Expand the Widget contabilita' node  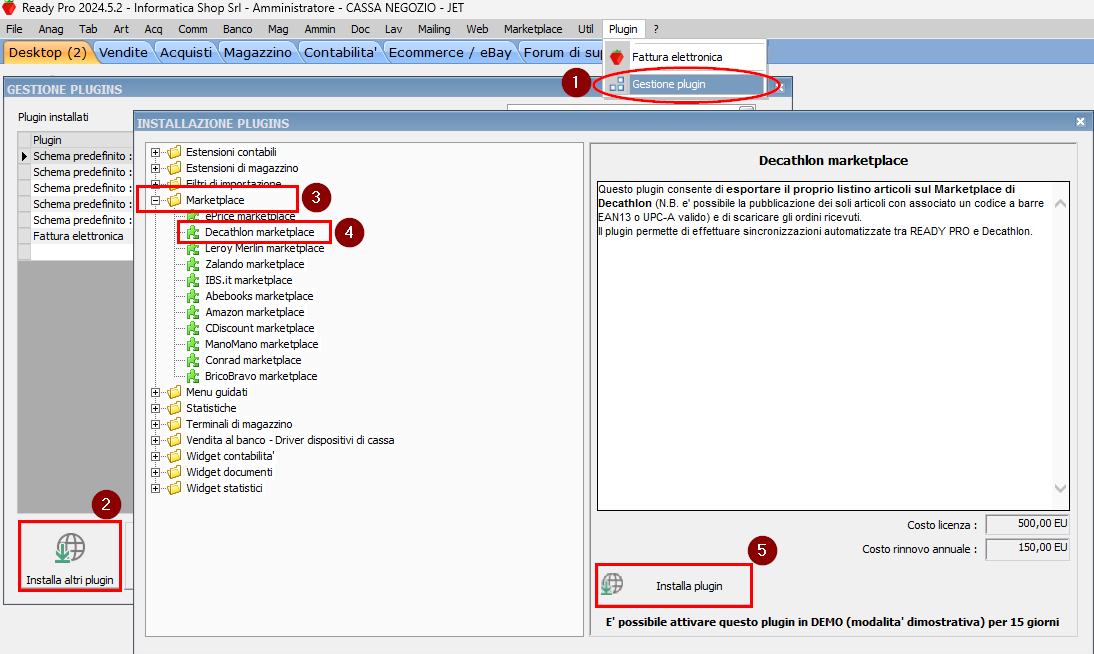[x=156, y=456]
